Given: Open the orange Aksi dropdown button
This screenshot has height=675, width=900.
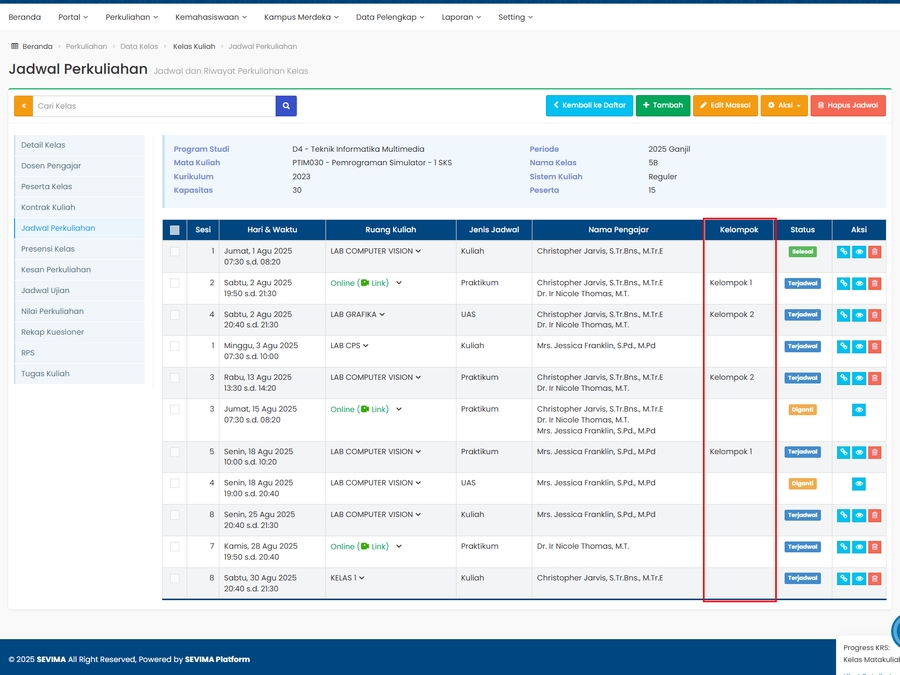Looking at the screenshot, I should click(783, 105).
